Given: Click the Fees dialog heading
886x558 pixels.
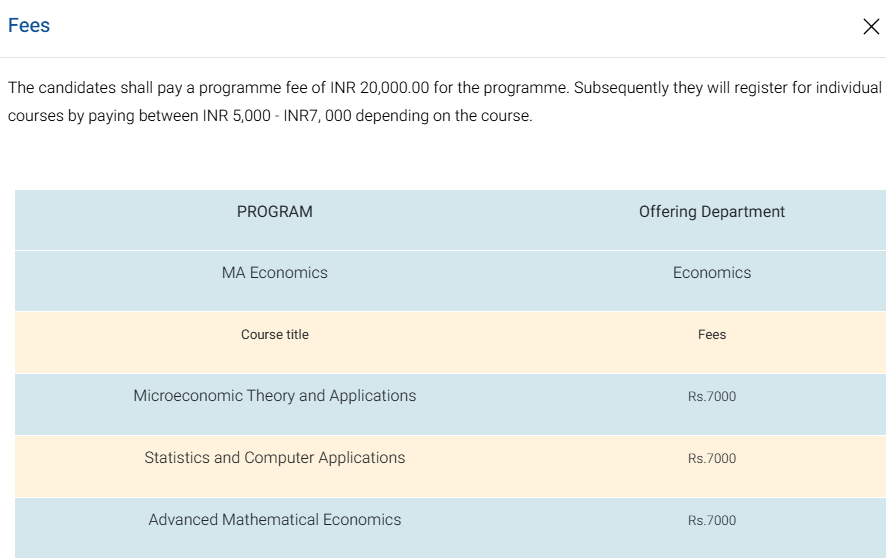Looking at the screenshot, I should pos(29,26).
